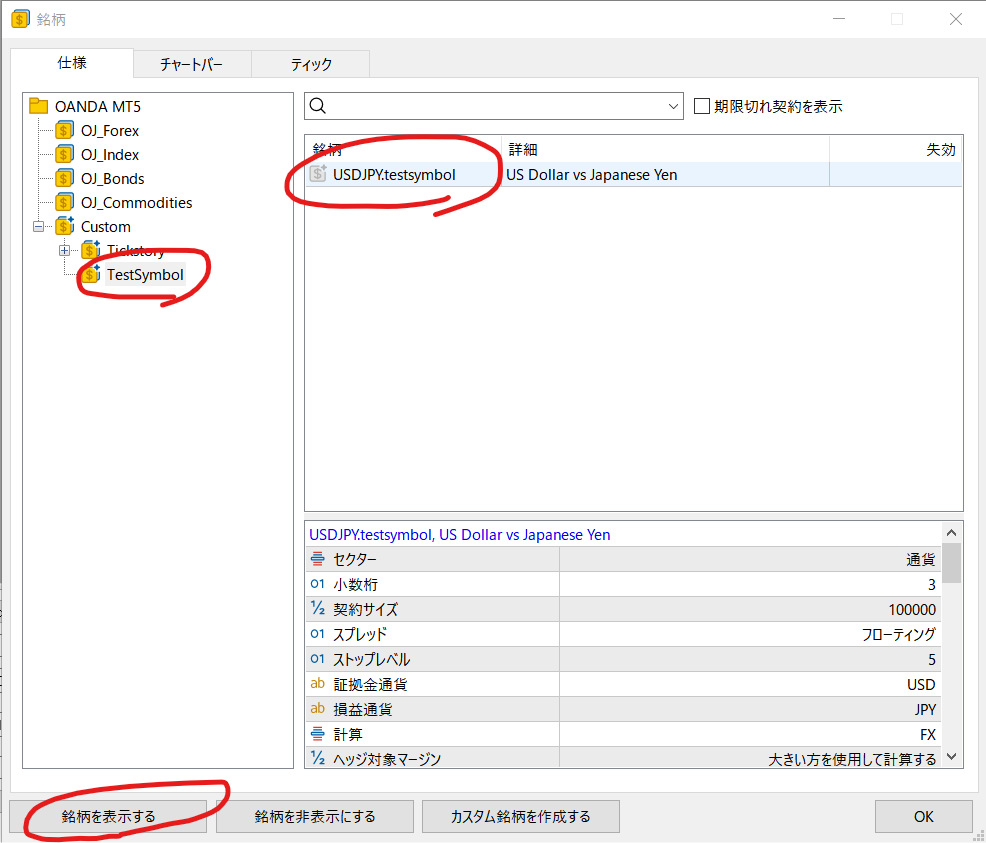This screenshot has width=986, height=843.
Task: Click the 銘柄を表示する button
Action: pos(108,816)
